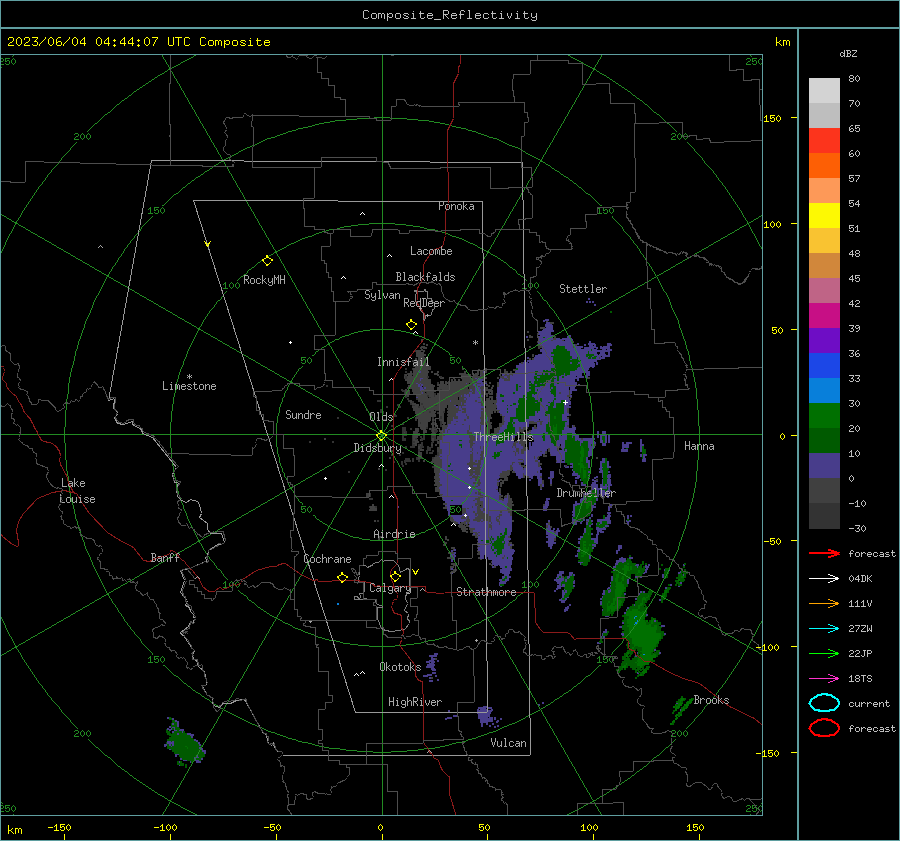Click the dBZ legend heading
The height and width of the screenshot is (841, 900).
pos(848,53)
